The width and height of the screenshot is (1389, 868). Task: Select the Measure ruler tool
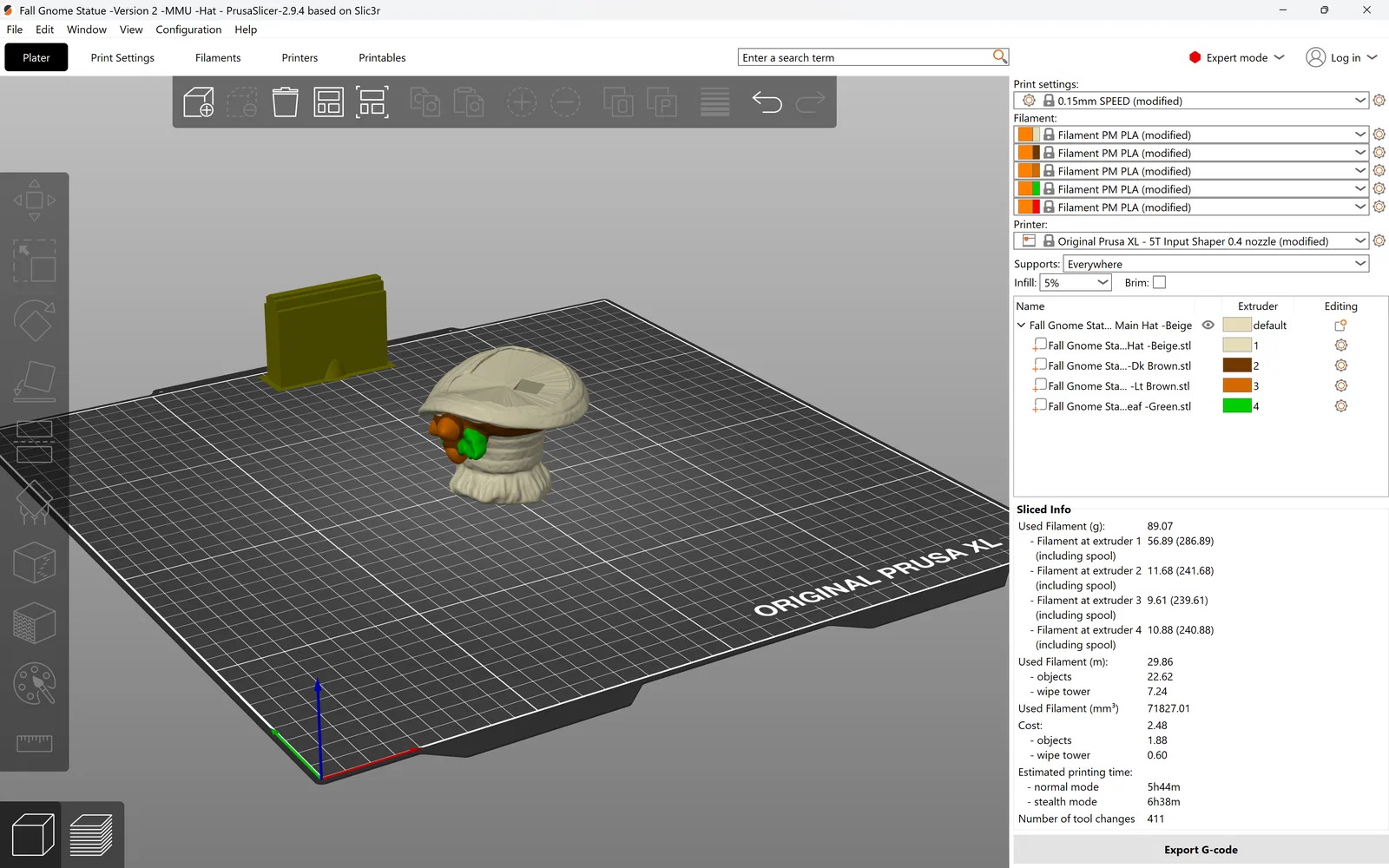(35, 743)
